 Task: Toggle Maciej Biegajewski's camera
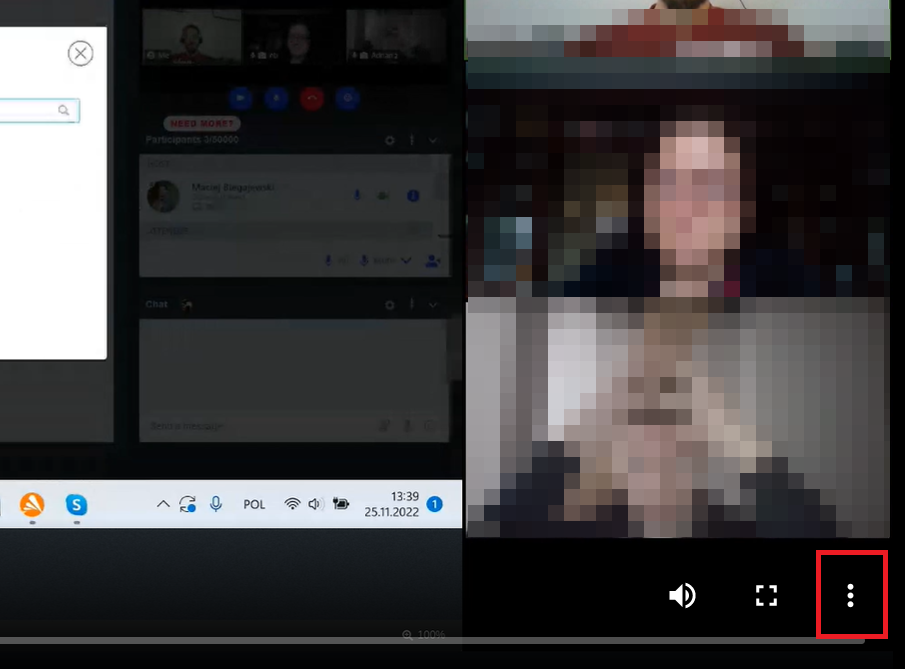(x=382, y=195)
